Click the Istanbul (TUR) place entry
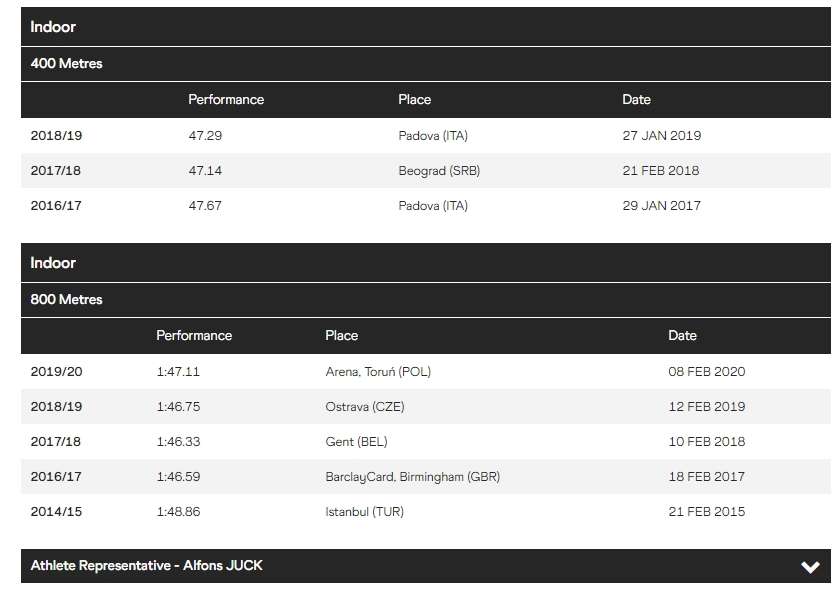The width and height of the screenshot is (840, 593). [364, 512]
